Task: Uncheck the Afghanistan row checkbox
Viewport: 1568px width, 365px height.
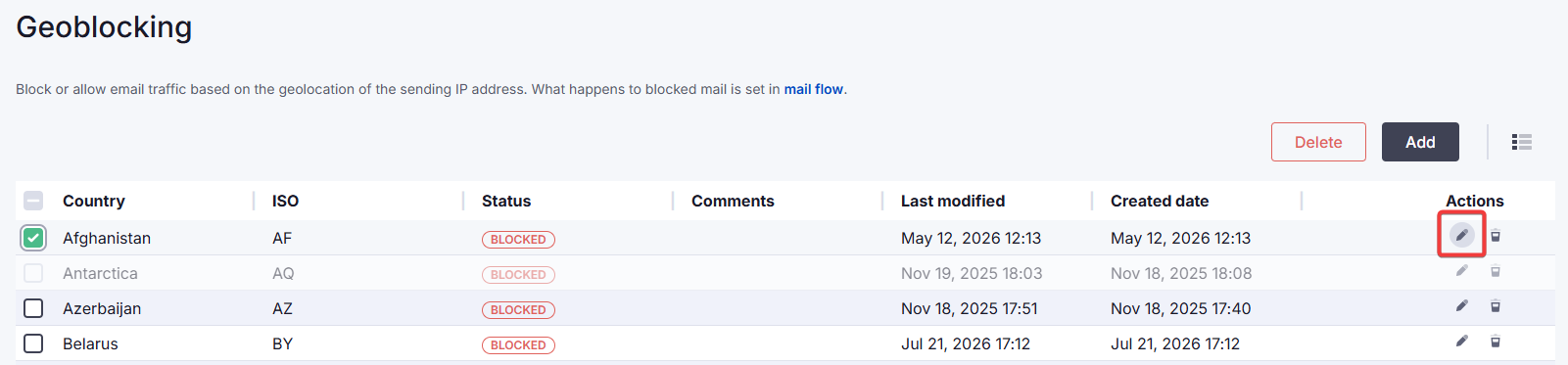Action: 33,238
